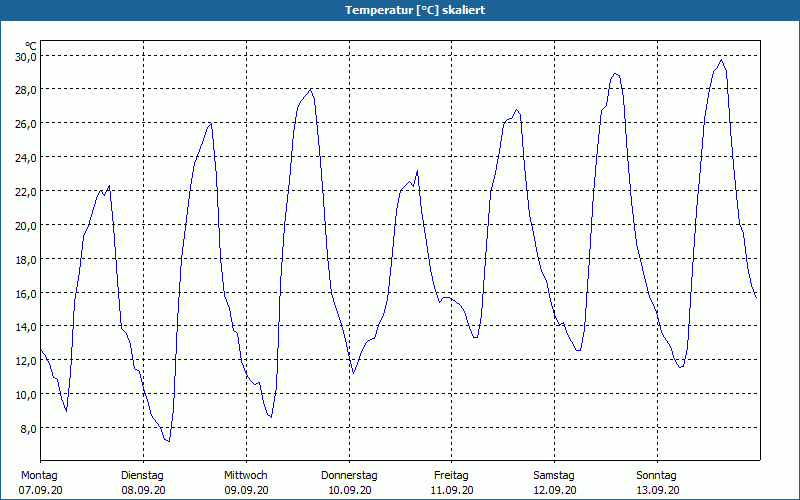Click the Freitag day label
Viewport: 800px width, 500px height.
click(451, 476)
